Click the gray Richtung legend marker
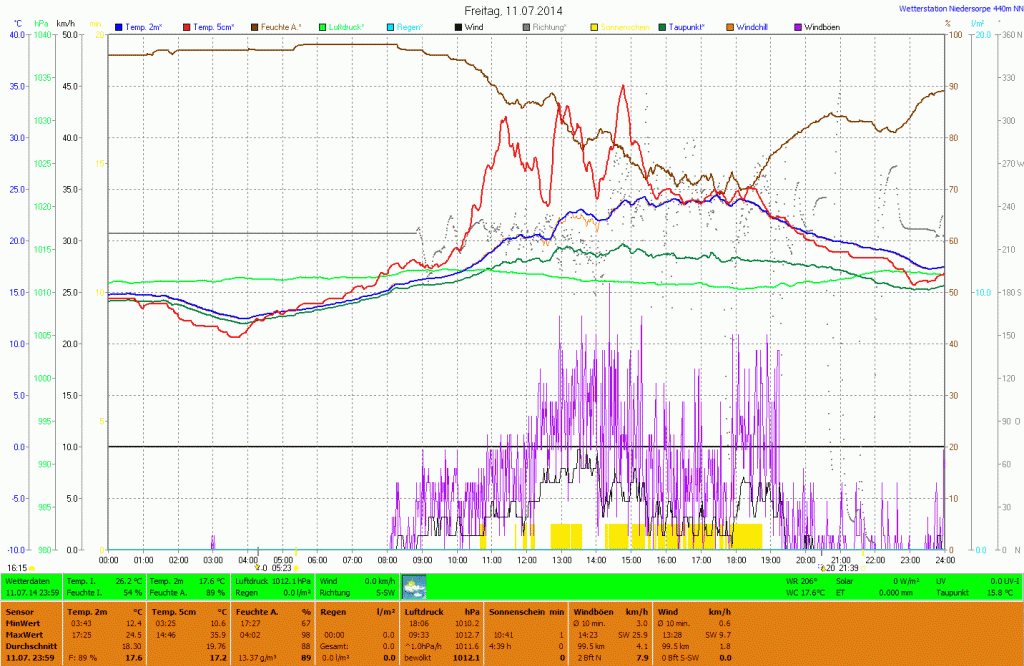 click(526, 27)
